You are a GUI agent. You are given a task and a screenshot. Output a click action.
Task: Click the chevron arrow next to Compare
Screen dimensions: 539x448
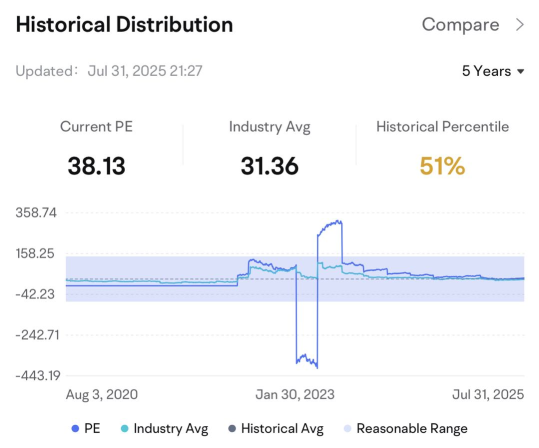520,25
